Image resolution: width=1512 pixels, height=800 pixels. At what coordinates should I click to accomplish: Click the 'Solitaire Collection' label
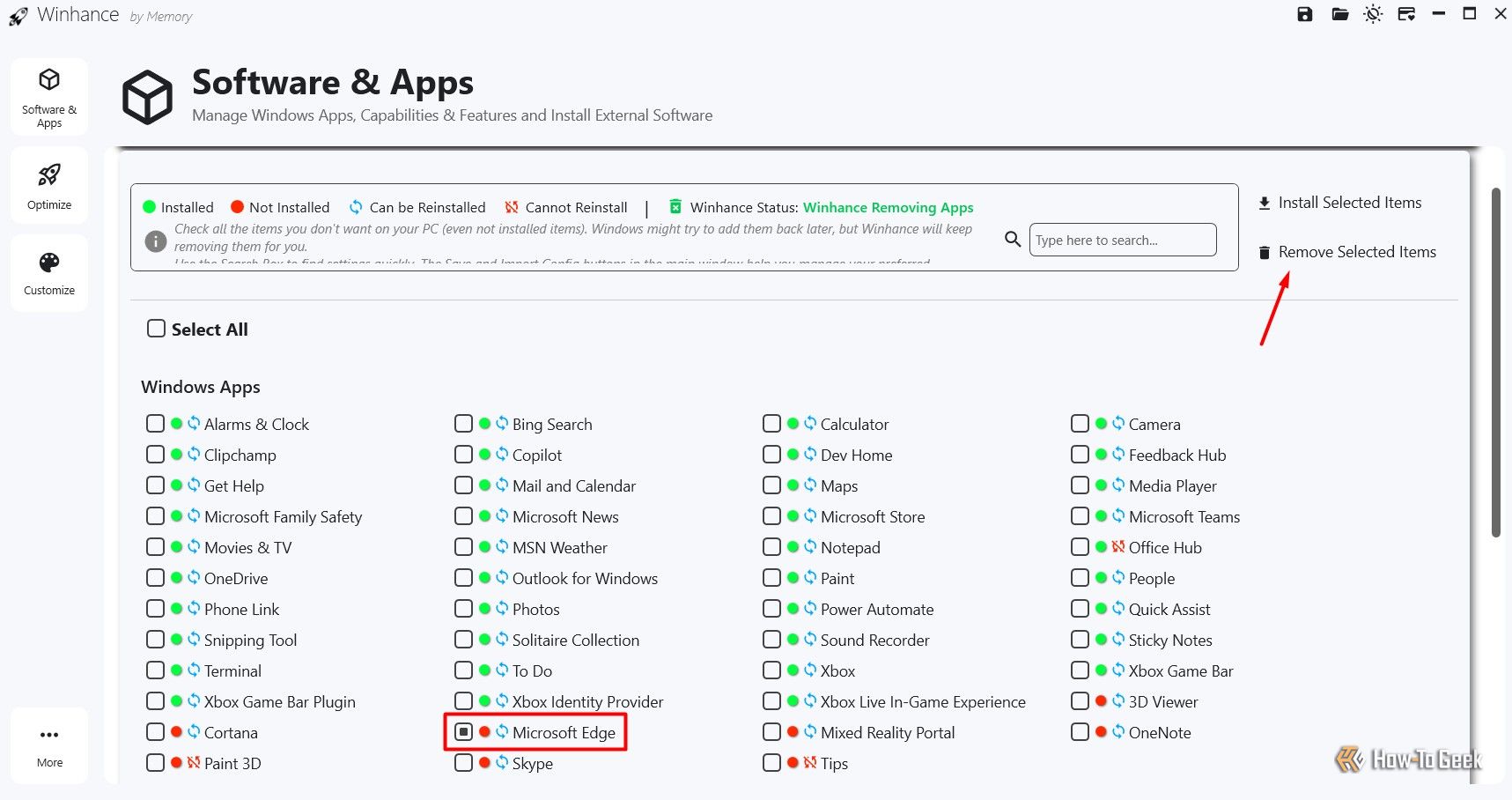(576, 640)
